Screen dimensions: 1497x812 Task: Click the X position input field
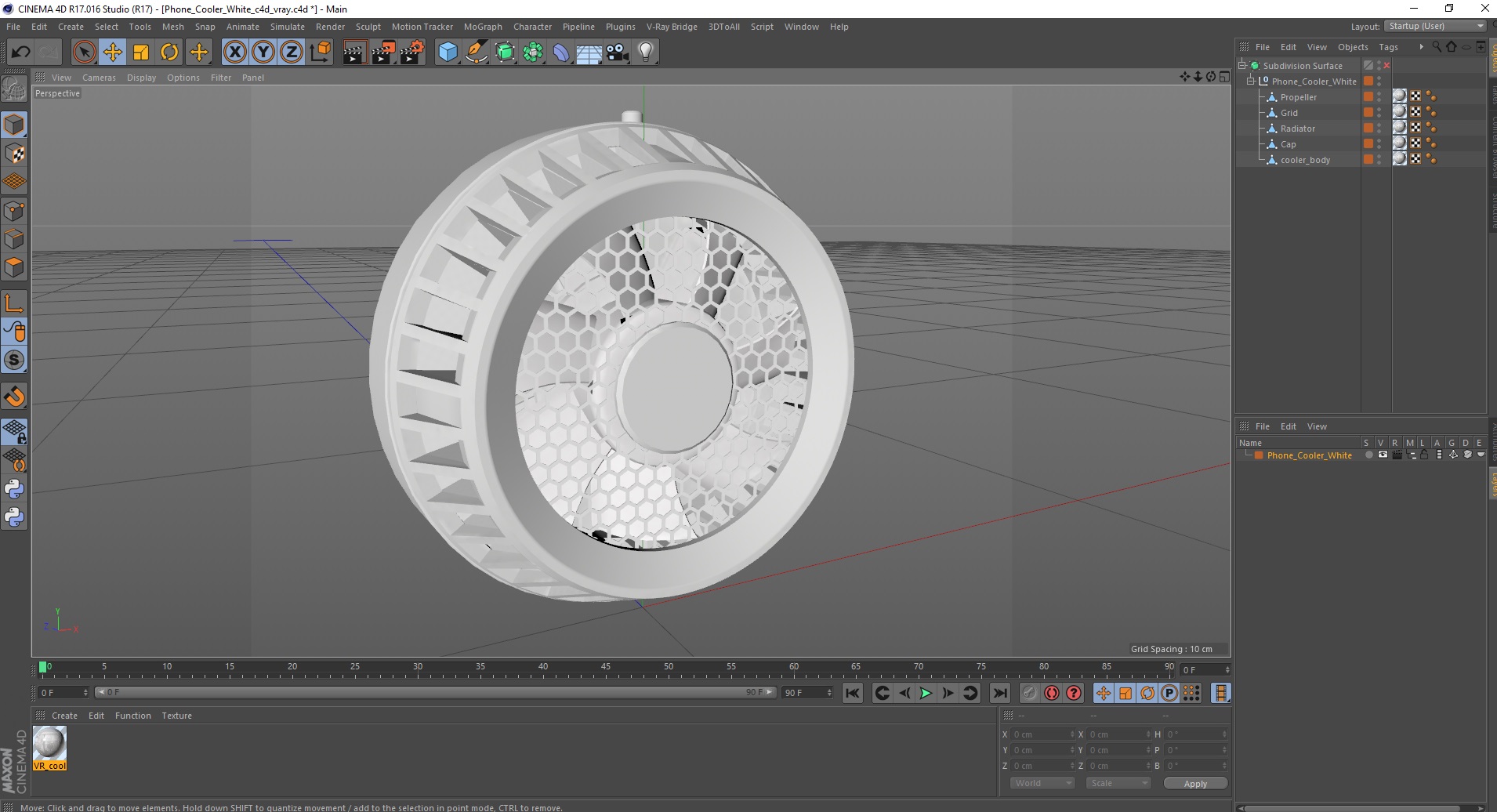[x=1042, y=734]
